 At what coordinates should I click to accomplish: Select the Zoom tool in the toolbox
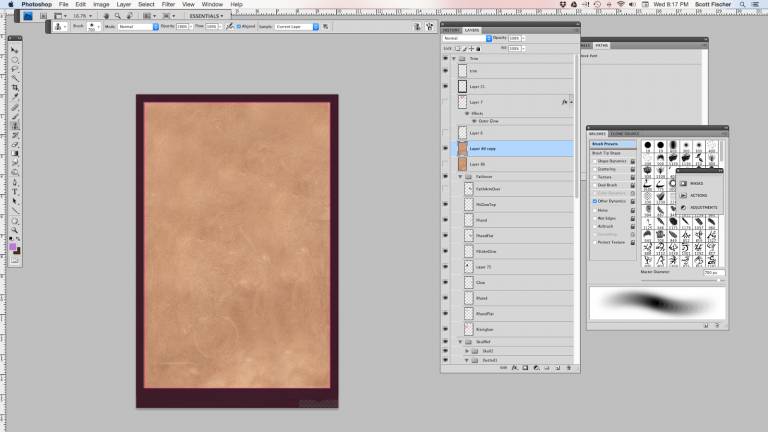pos(15,230)
